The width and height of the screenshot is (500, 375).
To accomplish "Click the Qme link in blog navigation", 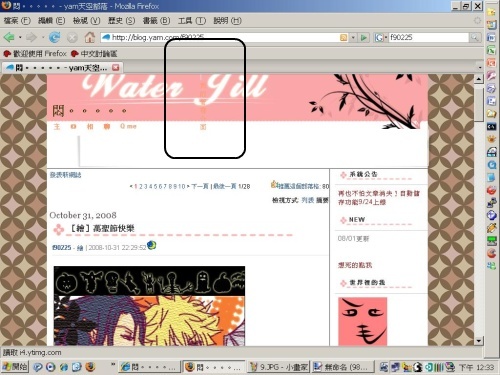I will (128, 126).
